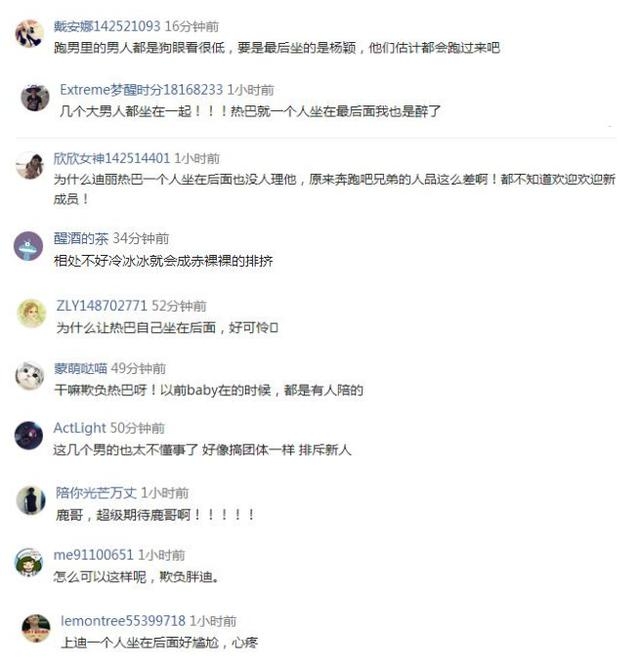640x667 pixels.
Task: Open username link 欣欣女神142514401
Action: coord(112,158)
